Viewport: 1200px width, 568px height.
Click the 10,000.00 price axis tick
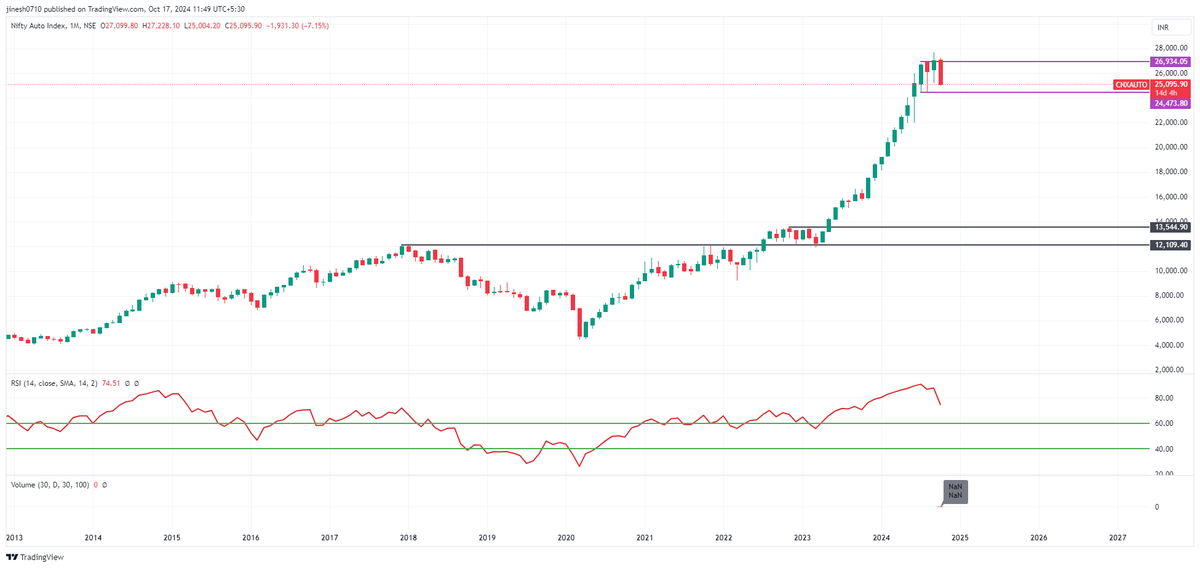1170,271
